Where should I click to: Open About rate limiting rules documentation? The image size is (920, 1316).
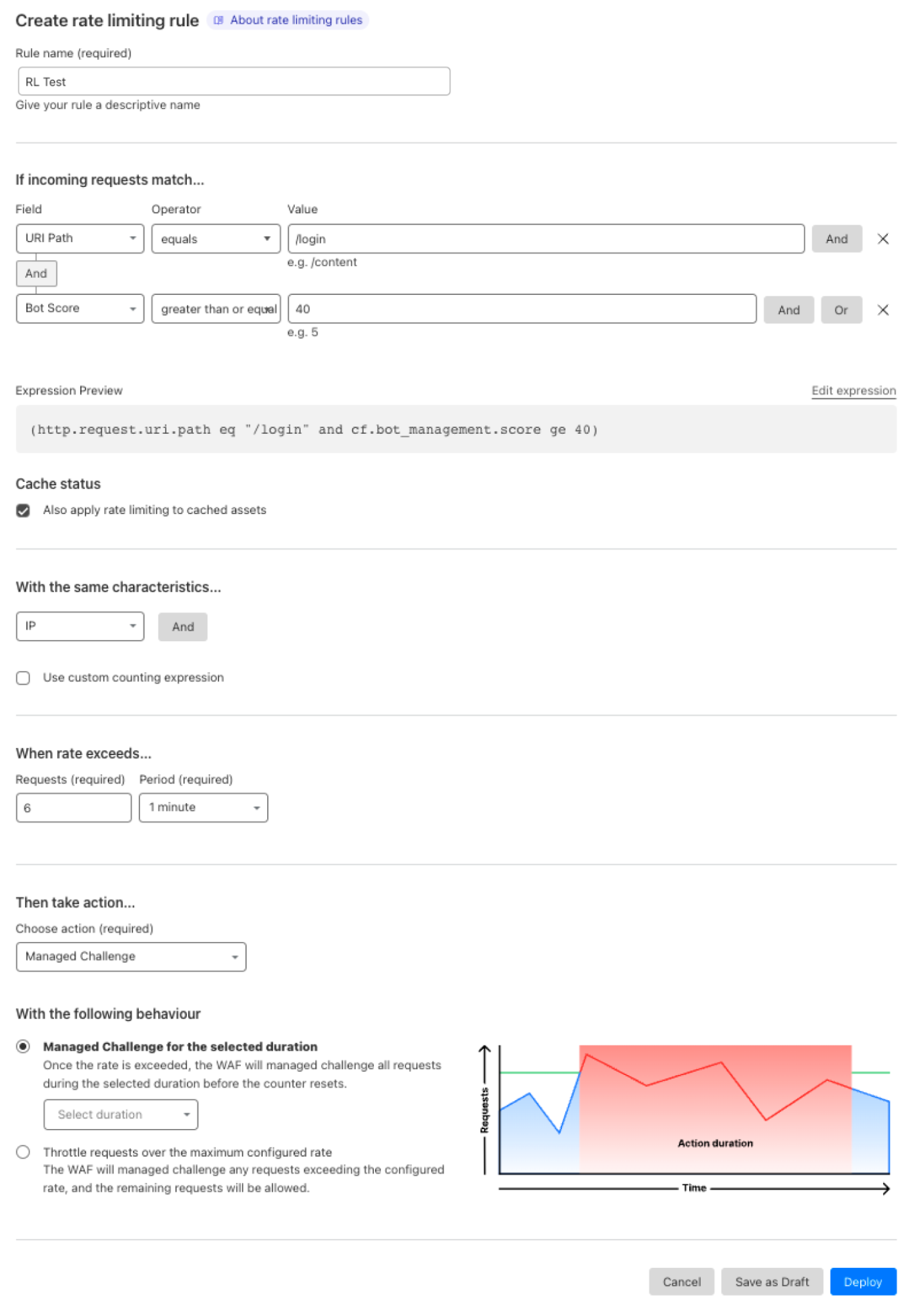(290, 20)
